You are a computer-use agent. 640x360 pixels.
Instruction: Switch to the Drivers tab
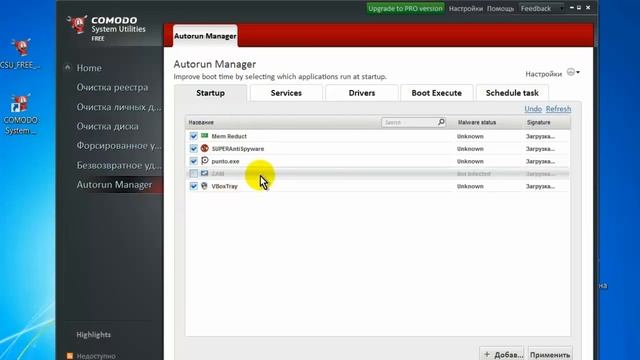(x=362, y=93)
